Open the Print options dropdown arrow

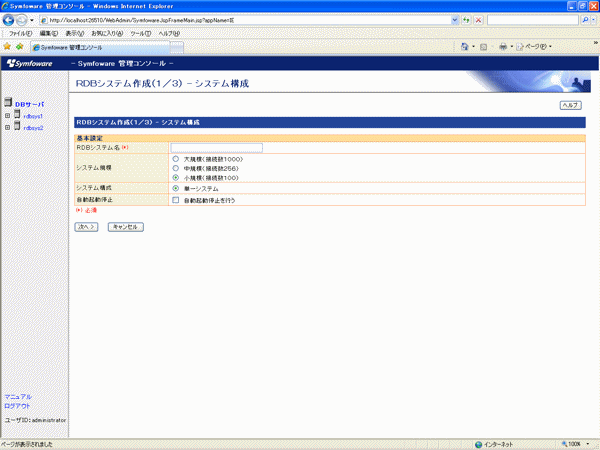[x=512, y=47]
